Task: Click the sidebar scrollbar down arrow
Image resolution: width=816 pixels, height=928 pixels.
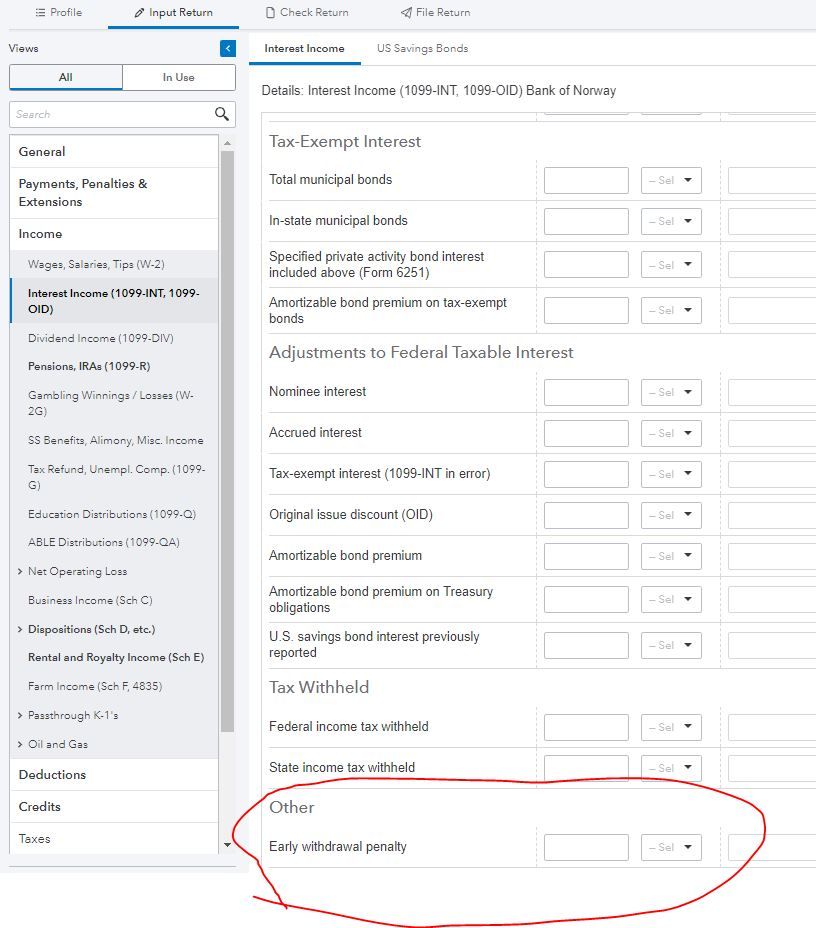Action: pos(227,845)
